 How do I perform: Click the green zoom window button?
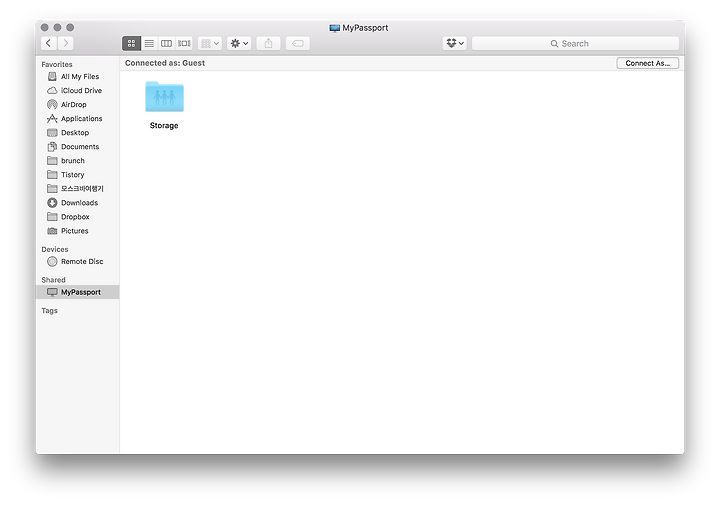(70, 28)
